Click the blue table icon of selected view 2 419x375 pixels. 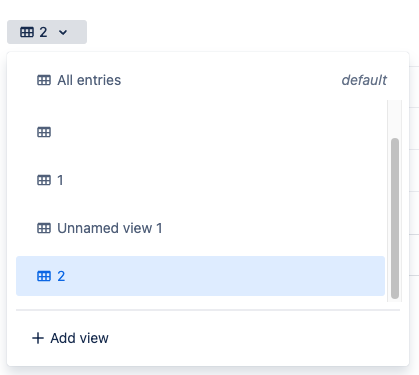click(44, 276)
